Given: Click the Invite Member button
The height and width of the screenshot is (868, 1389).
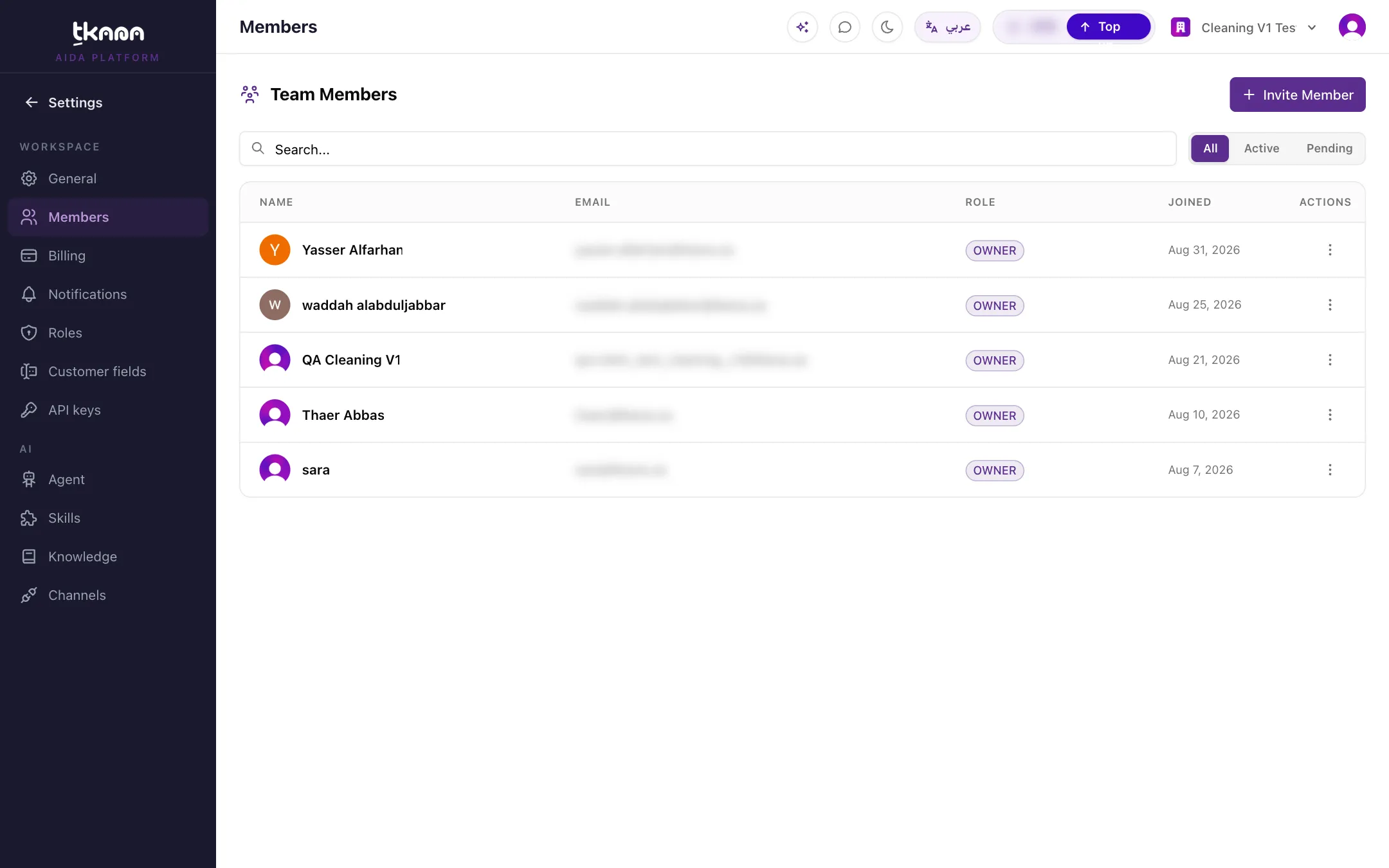Looking at the screenshot, I should (1297, 95).
